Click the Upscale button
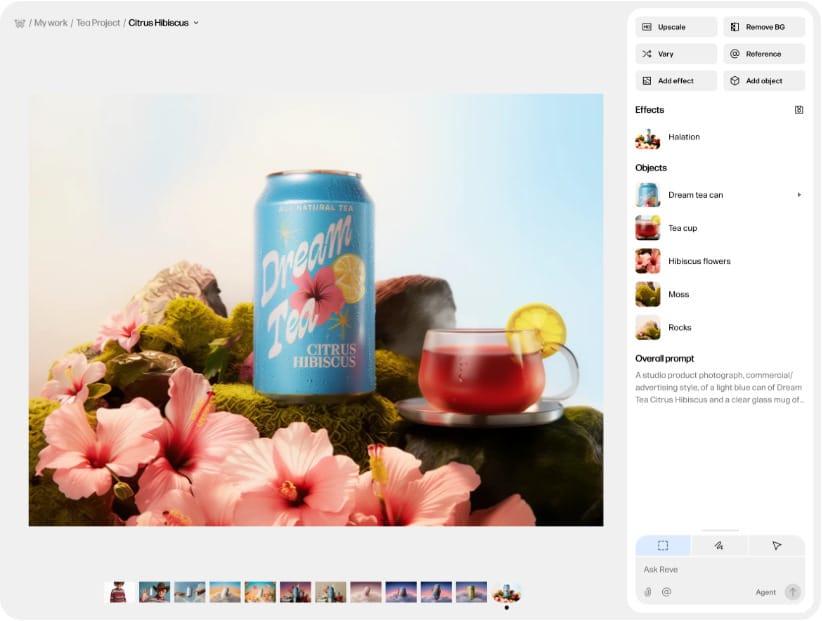Image resolution: width=822 pixels, height=621 pixels. [x=676, y=27]
